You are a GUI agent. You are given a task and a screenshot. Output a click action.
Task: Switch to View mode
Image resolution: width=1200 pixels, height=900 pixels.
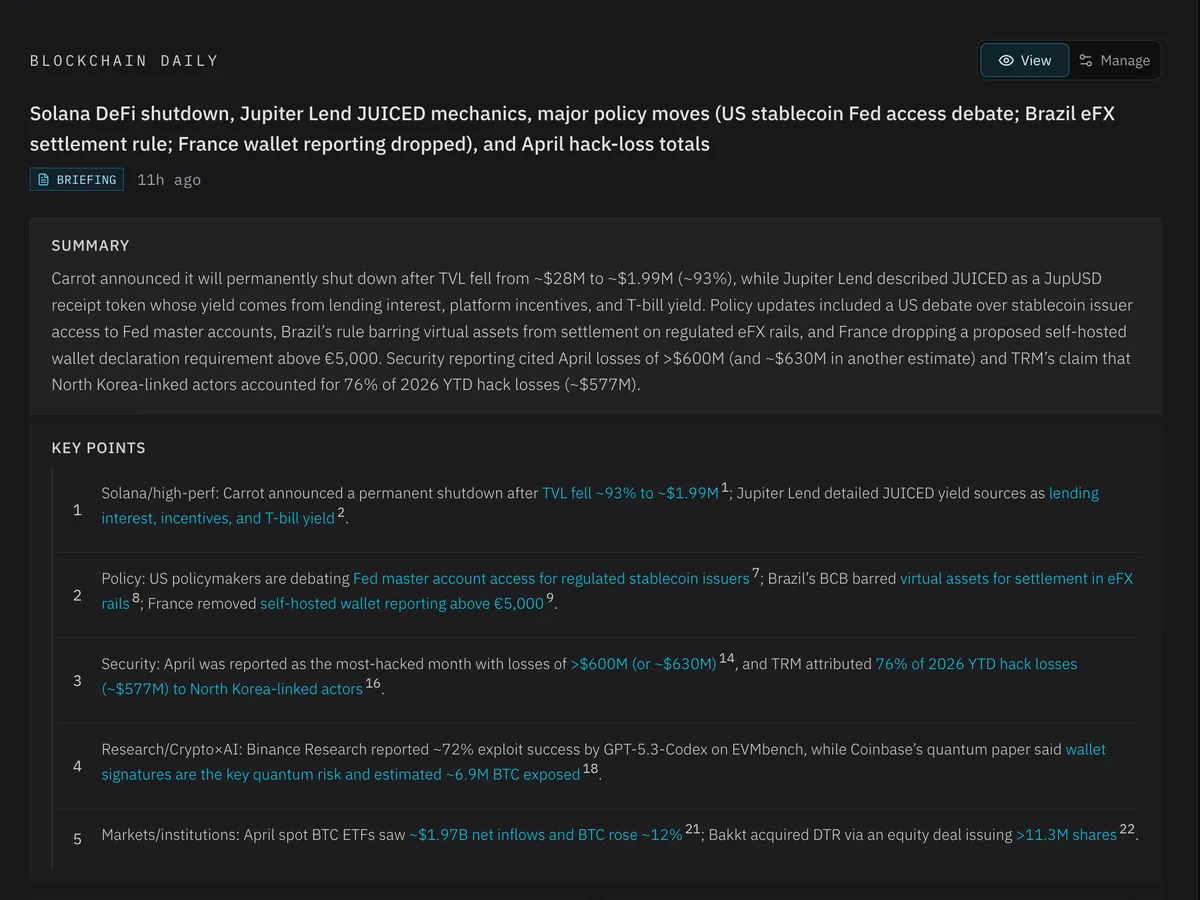[1024, 60]
